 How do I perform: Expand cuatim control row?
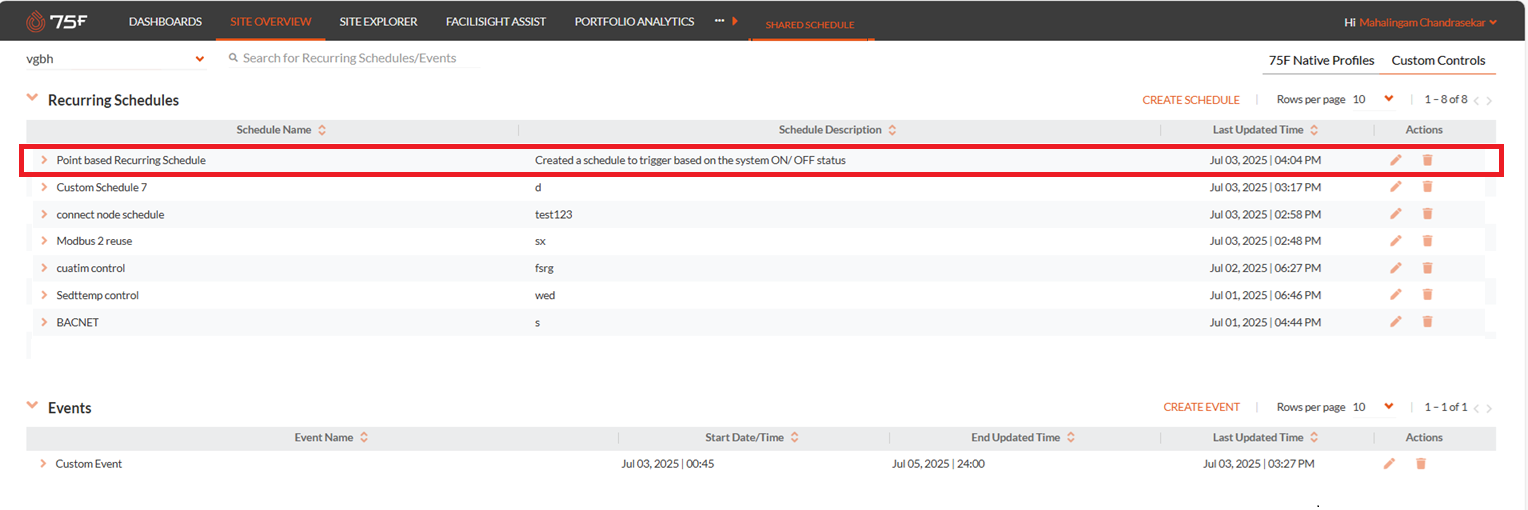coord(45,268)
